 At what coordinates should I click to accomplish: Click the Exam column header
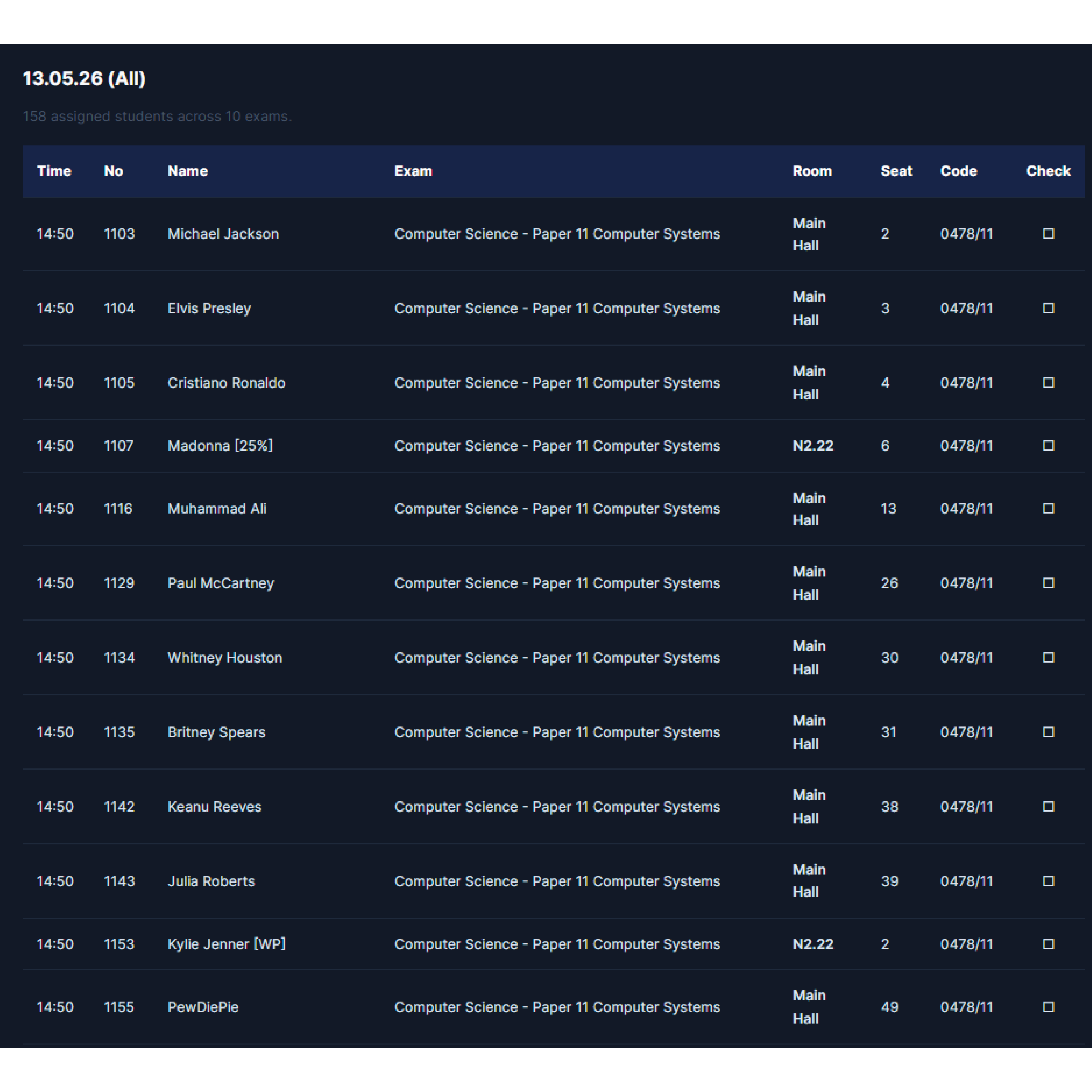[x=413, y=171]
